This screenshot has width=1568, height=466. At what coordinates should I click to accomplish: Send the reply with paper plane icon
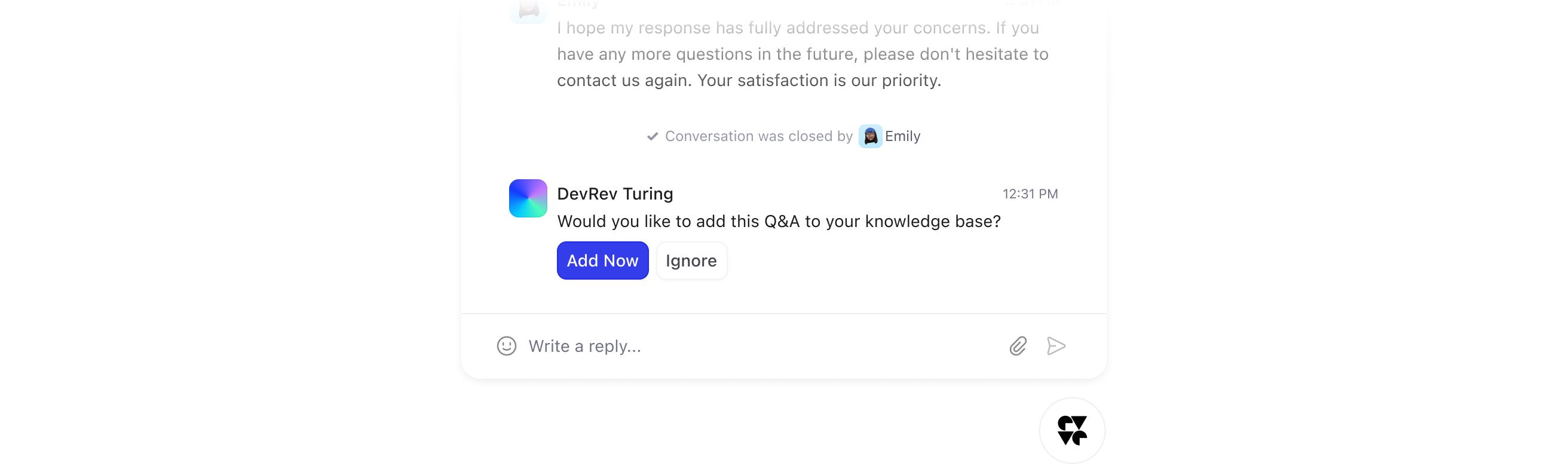point(1056,346)
